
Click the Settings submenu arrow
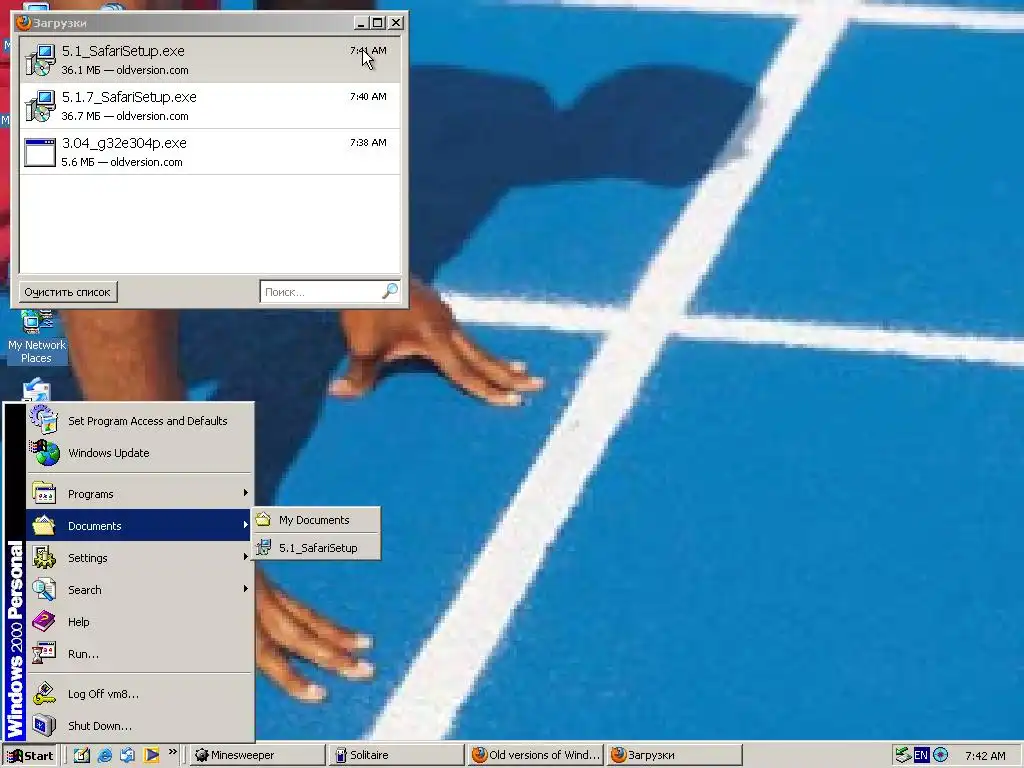point(246,557)
